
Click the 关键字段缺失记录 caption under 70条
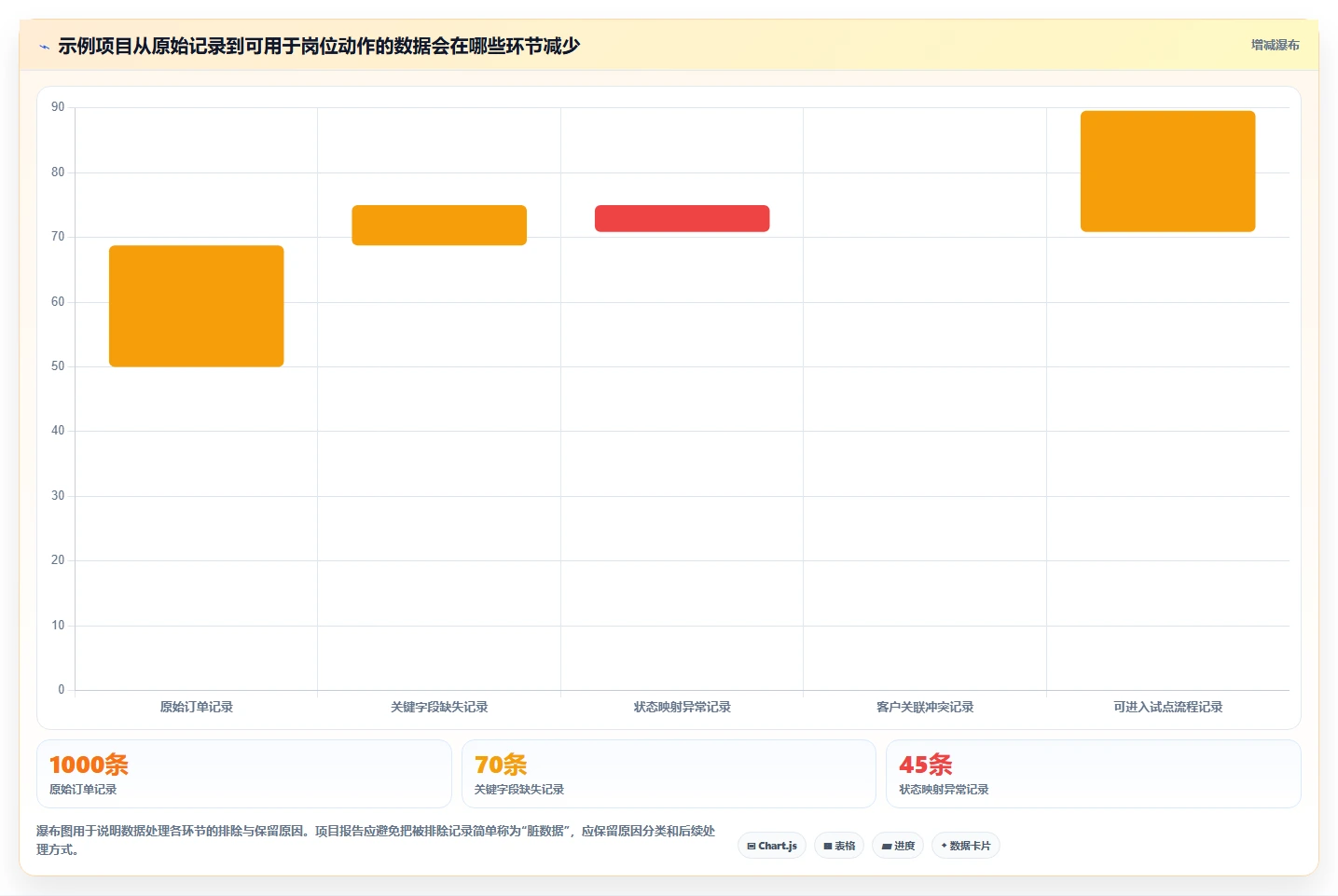519,789
